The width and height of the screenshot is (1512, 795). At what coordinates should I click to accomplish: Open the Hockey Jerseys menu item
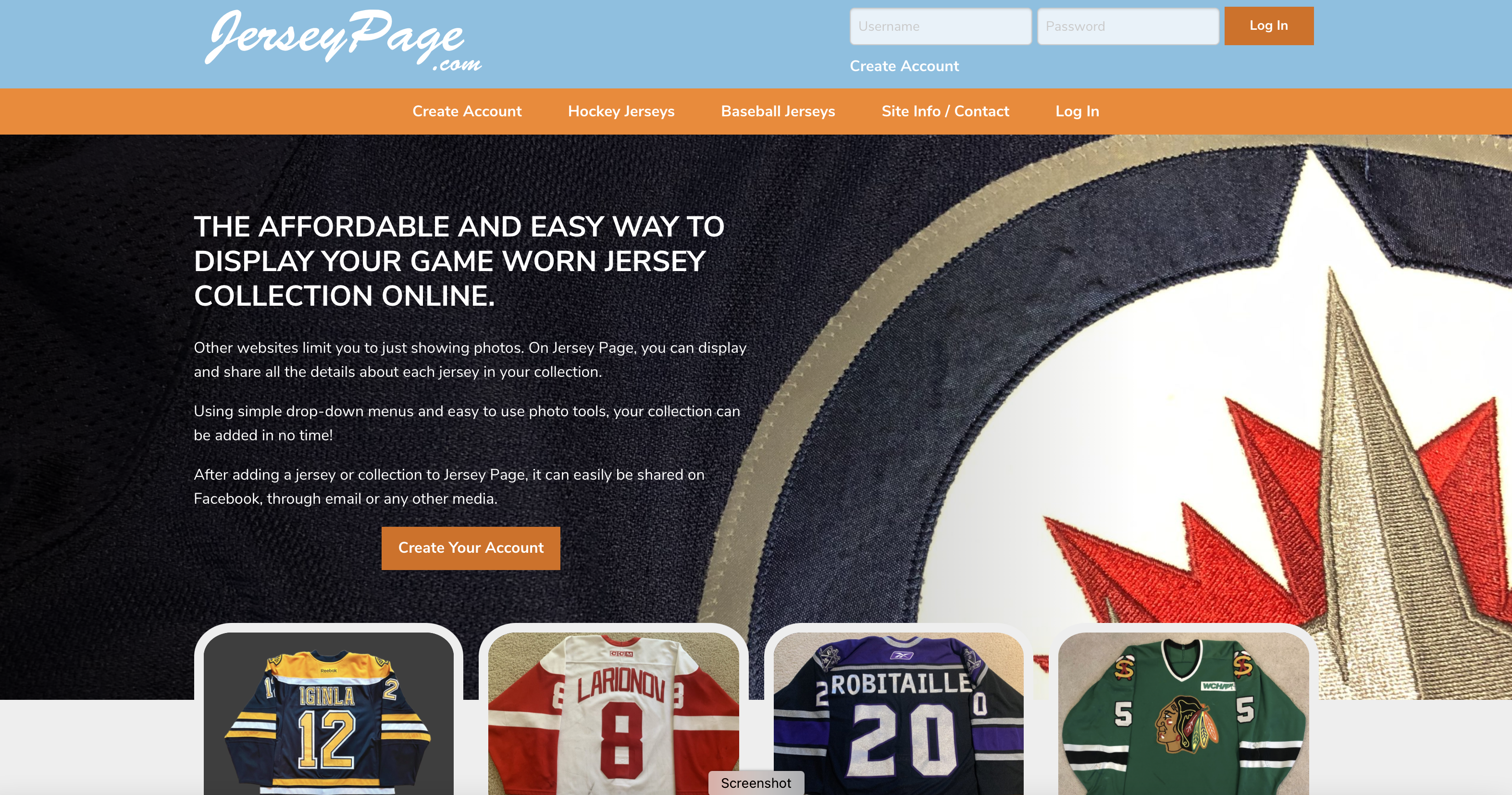[x=621, y=111]
